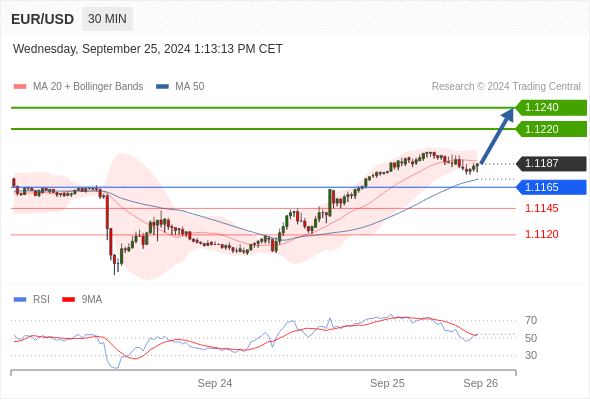This screenshot has width=590, height=400.
Task: Select the 1.1240 green resistance tag
Action: coord(551,108)
